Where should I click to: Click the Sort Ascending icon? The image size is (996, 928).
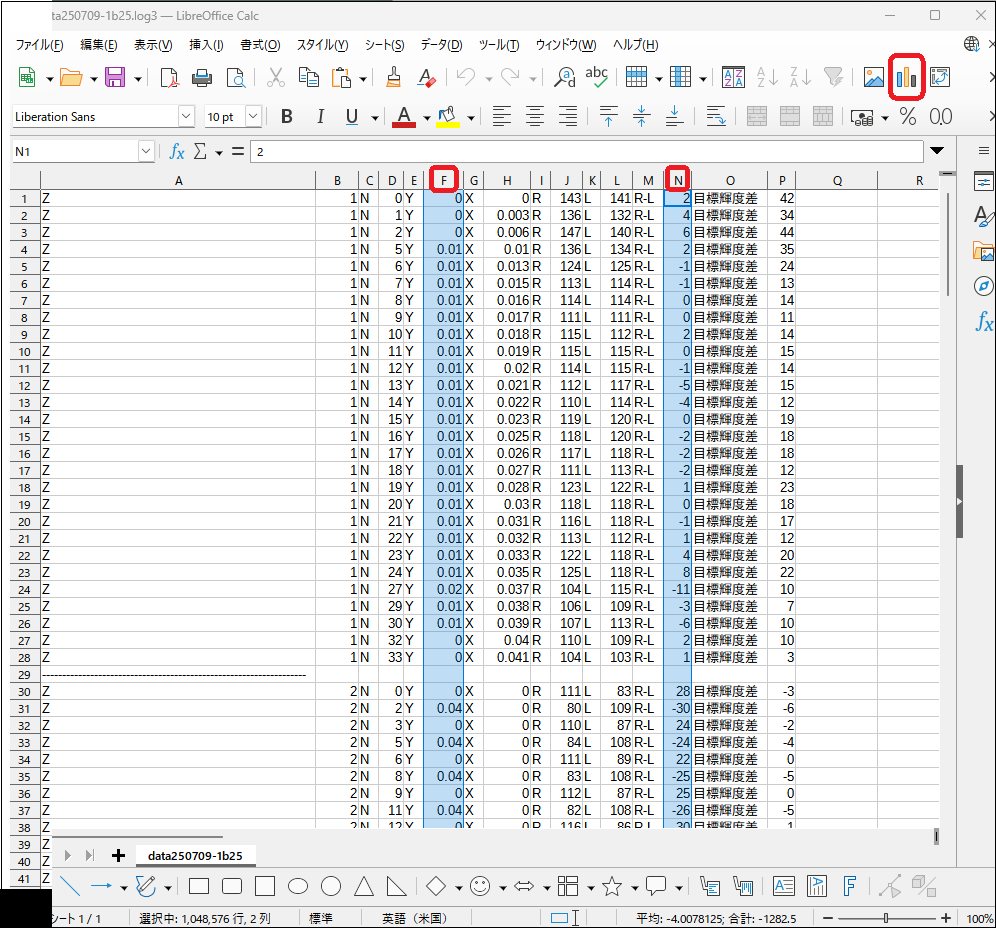coord(766,77)
